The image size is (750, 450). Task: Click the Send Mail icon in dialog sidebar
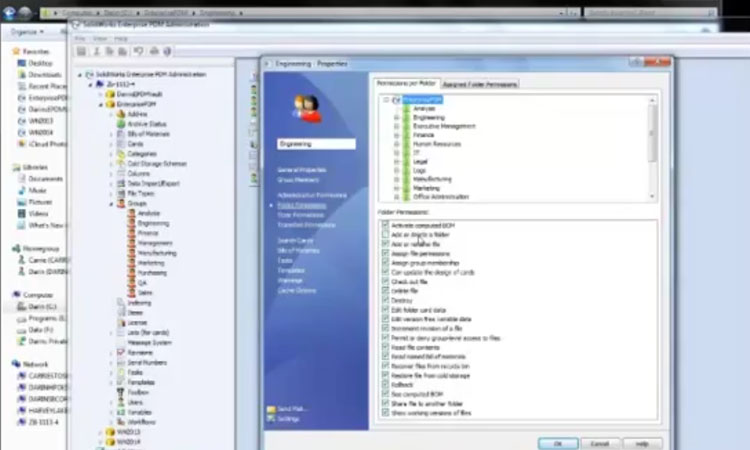270,410
